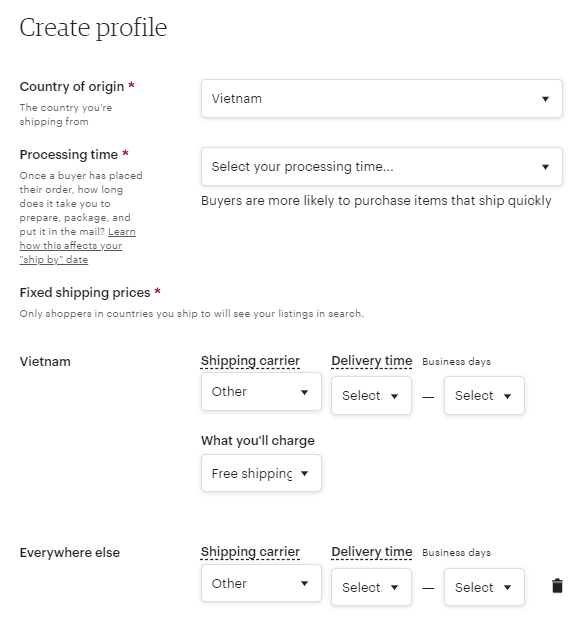The height and width of the screenshot is (618, 586).
Task: Choose minimum delivery time for Everywhere else
Action: tap(371, 587)
